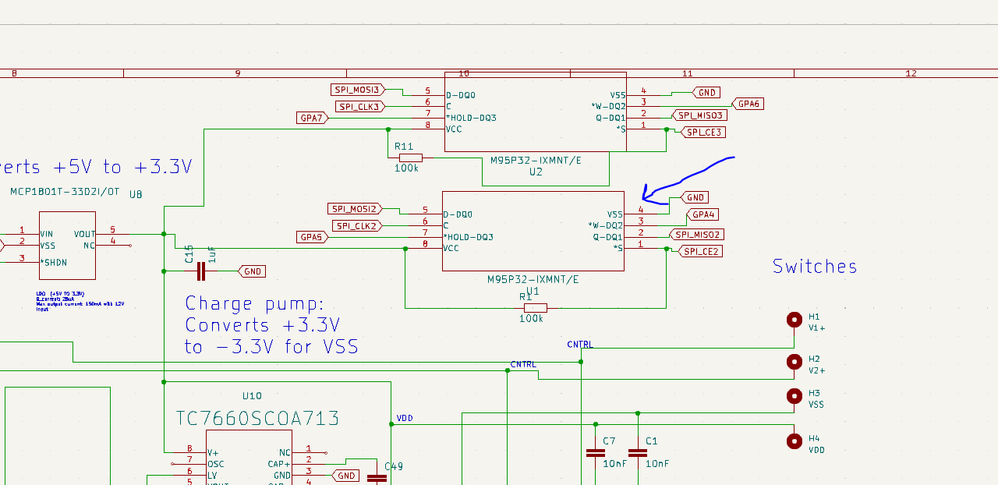Select GND label on U2 VSS pin

click(x=706, y=92)
